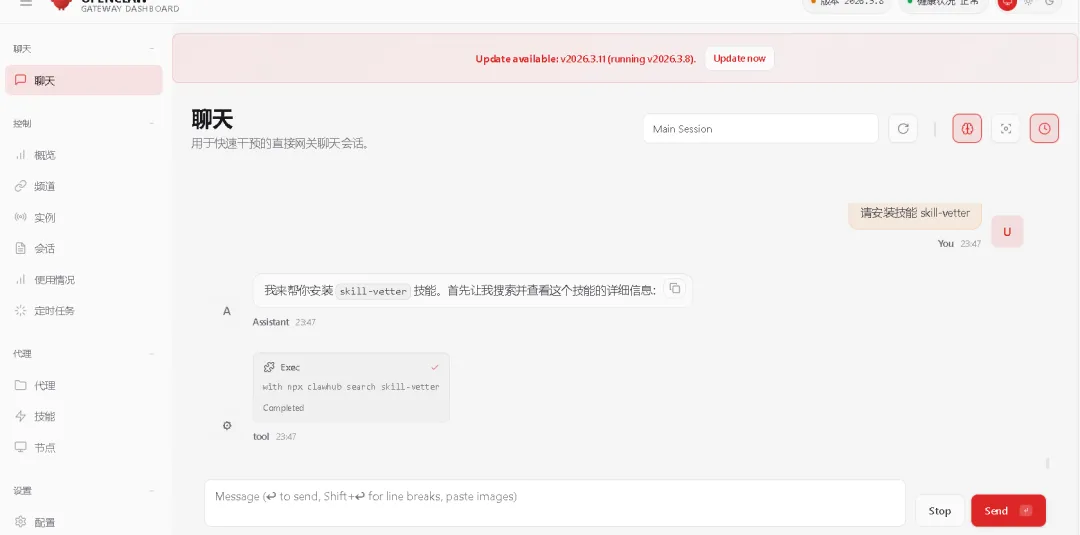Click the lightning icon beside 技能
This screenshot has width=1080, height=535.
pos(21,416)
